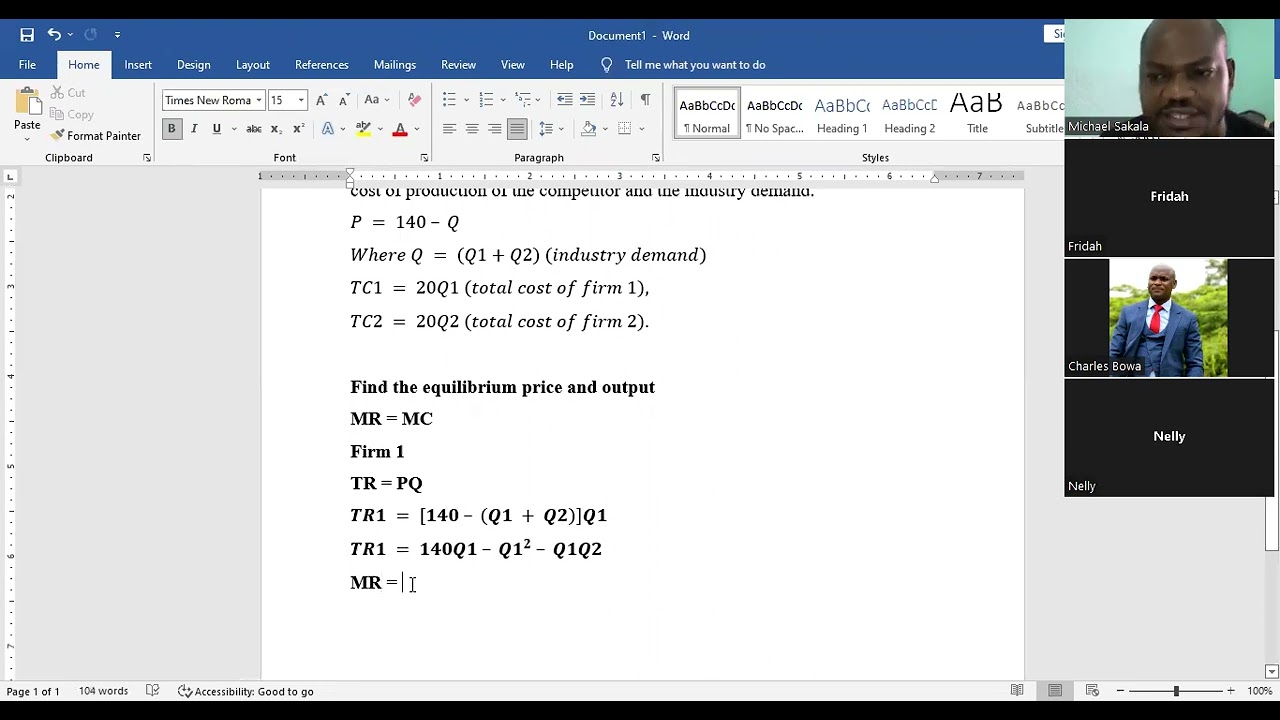Viewport: 1280px width, 720px height.
Task: Switch to Read Mode view
Action: pyautogui.click(x=1017, y=691)
